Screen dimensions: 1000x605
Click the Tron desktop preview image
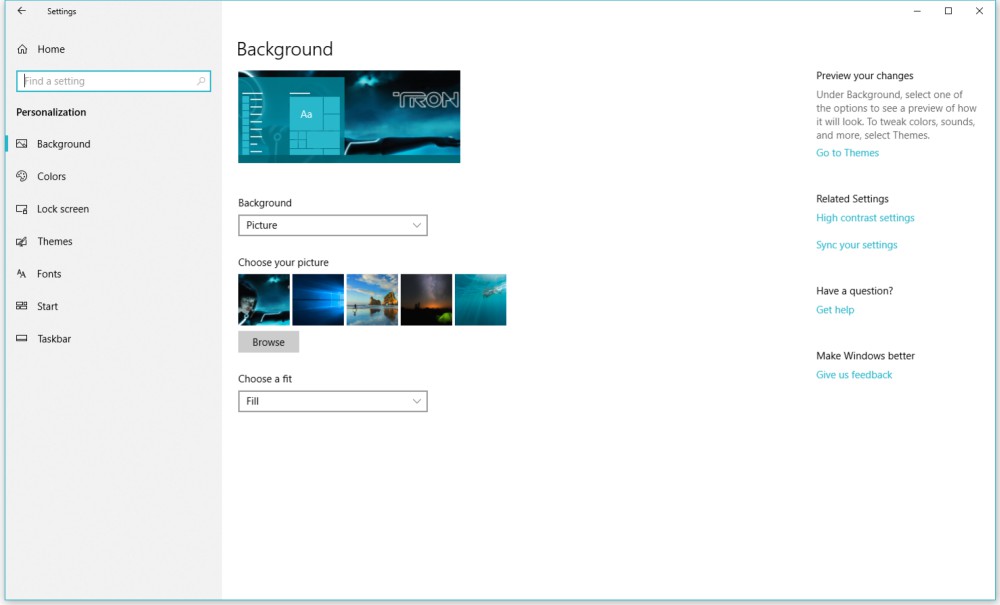click(x=349, y=117)
